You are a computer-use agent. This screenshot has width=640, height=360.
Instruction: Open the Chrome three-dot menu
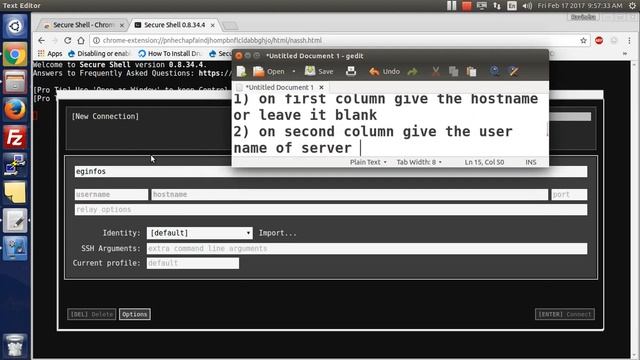(x=629, y=40)
